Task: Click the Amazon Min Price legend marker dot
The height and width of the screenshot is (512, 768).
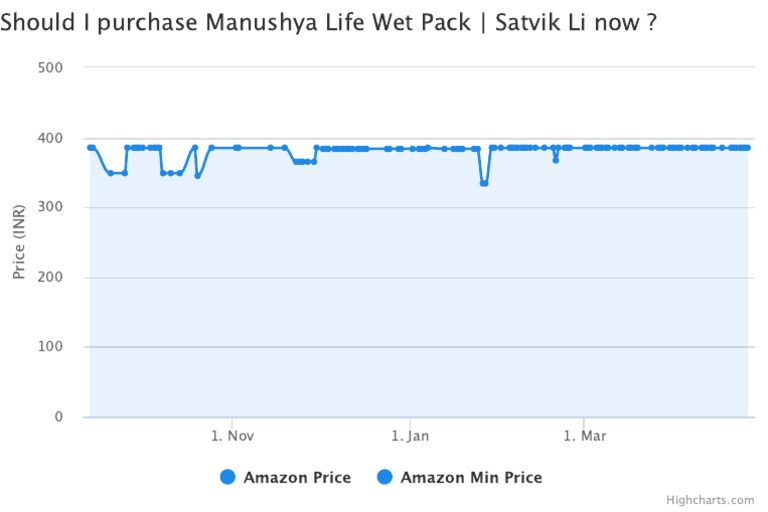Action: tap(384, 478)
